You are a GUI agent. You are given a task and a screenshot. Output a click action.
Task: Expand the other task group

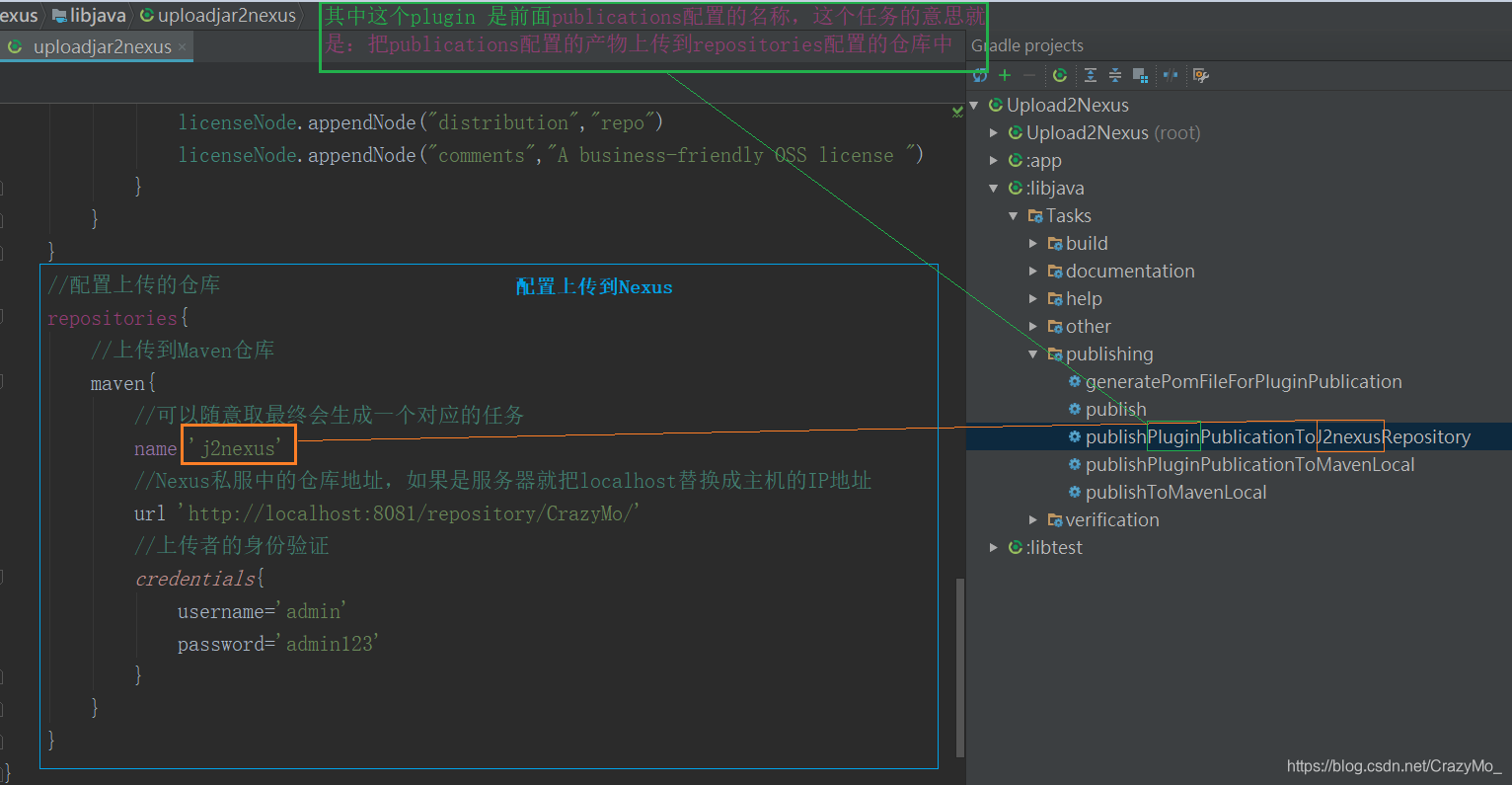tap(1033, 326)
